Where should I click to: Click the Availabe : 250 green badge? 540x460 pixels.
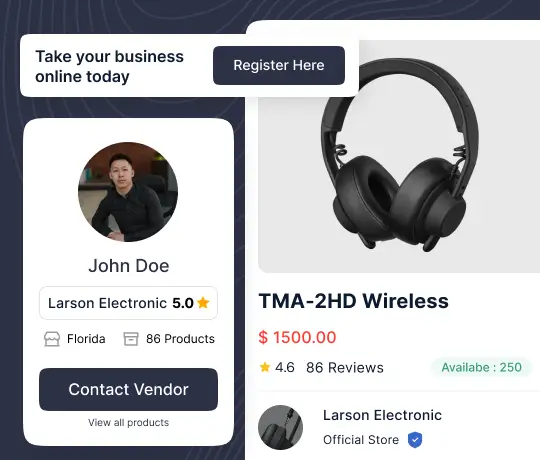481,367
